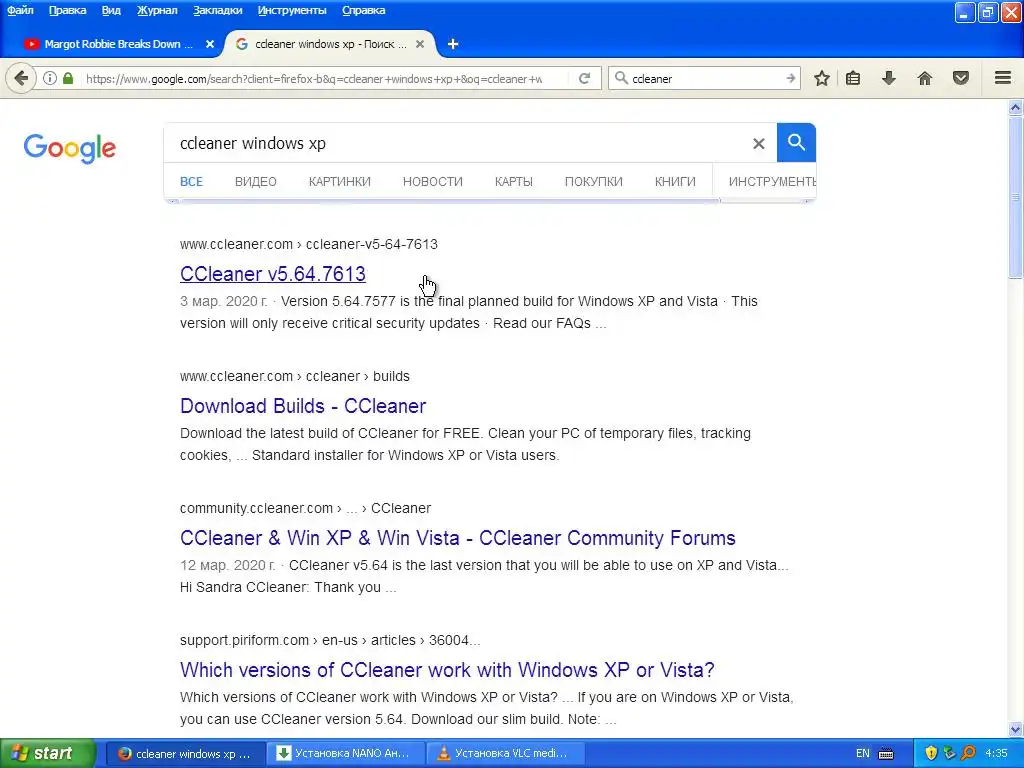The height and width of the screenshot is (768, 1024).
Task: Open a new tab with plus icon
Action: tap(453, 44)
